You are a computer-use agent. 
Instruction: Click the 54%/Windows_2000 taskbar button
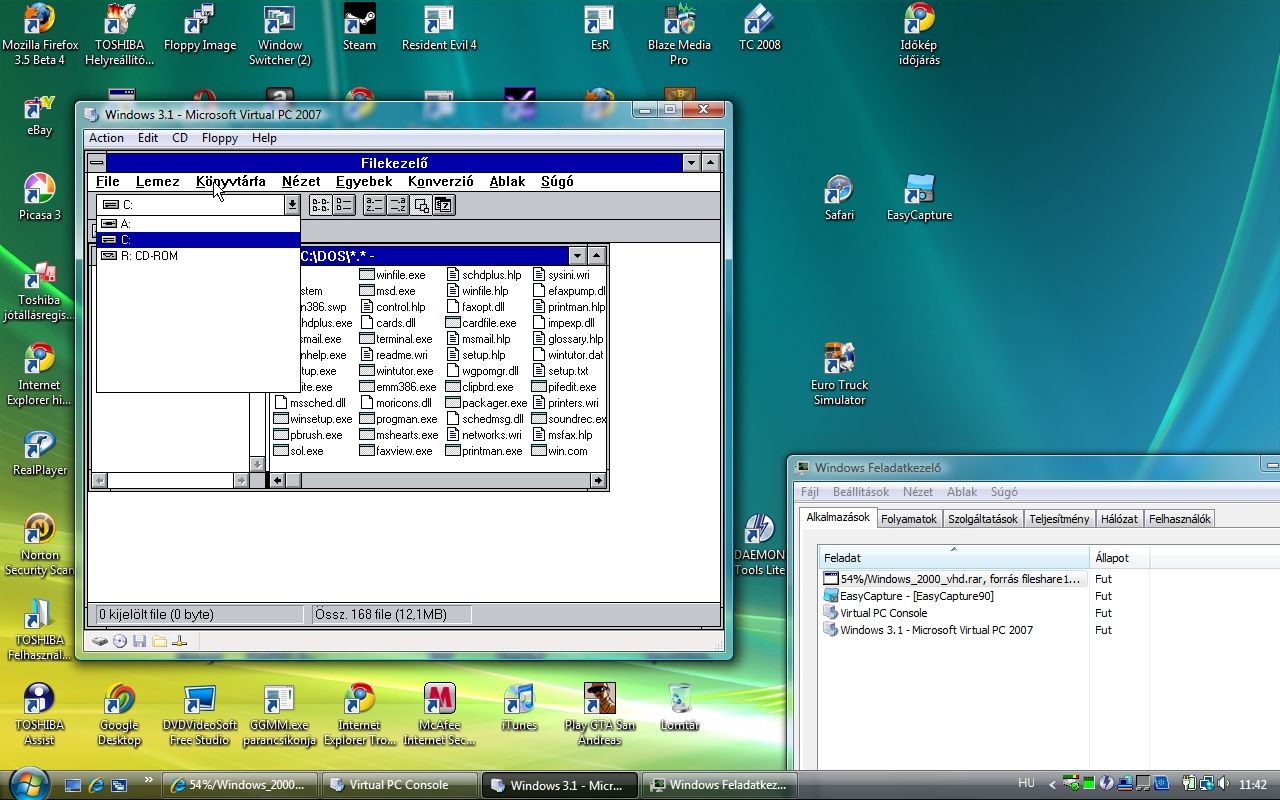point(240,785)
